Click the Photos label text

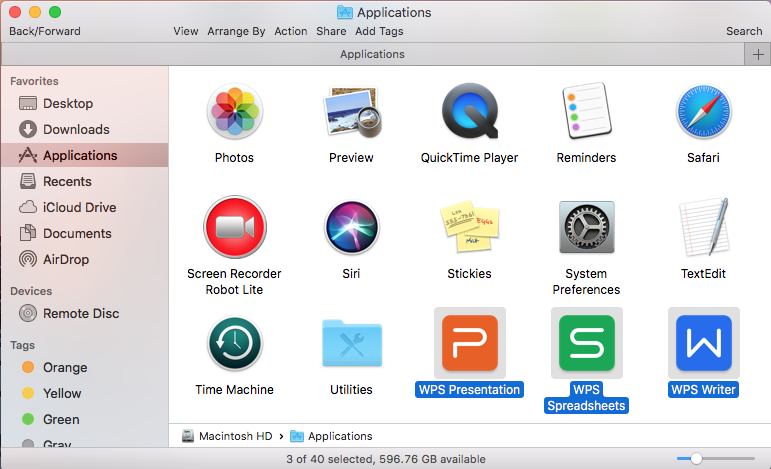(235, 158)
